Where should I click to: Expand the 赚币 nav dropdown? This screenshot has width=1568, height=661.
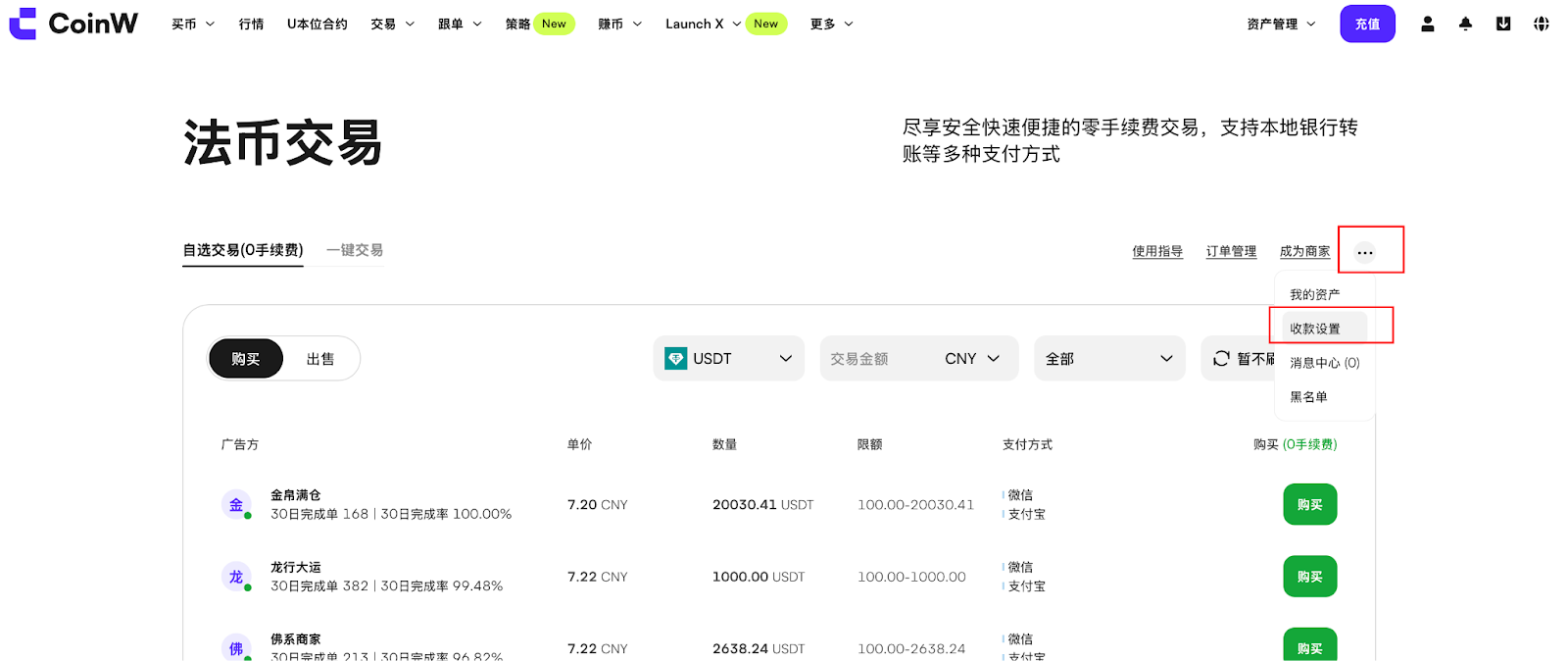coord(620,24)
